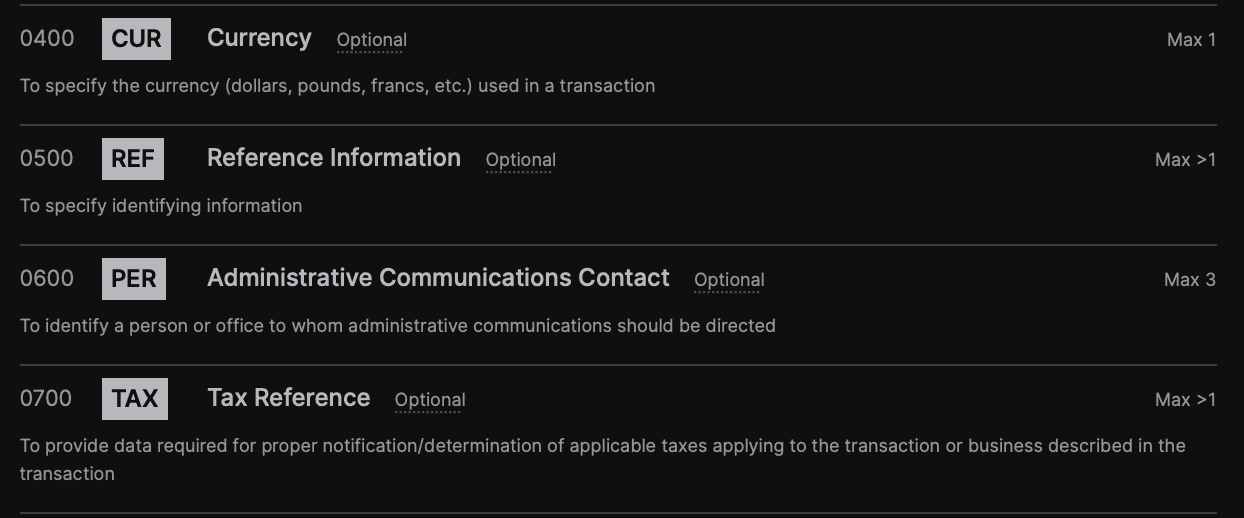Click the Max 1 indicator for Currency
This screenshot has height=518, width=1244.
click(x=1191, y=40)
